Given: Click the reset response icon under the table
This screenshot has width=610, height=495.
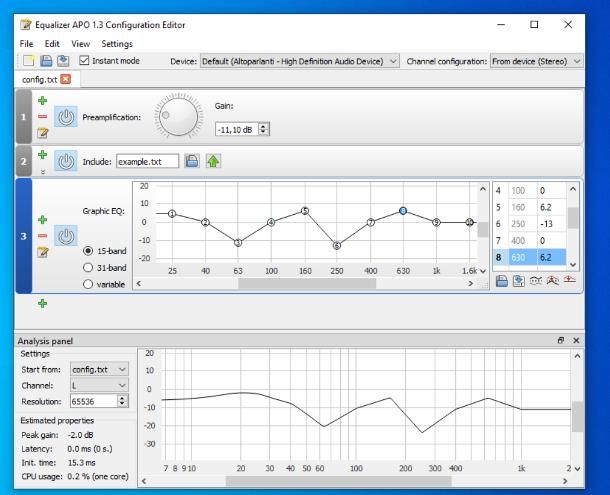Looking at the screenshot, I should click(570, 280).
